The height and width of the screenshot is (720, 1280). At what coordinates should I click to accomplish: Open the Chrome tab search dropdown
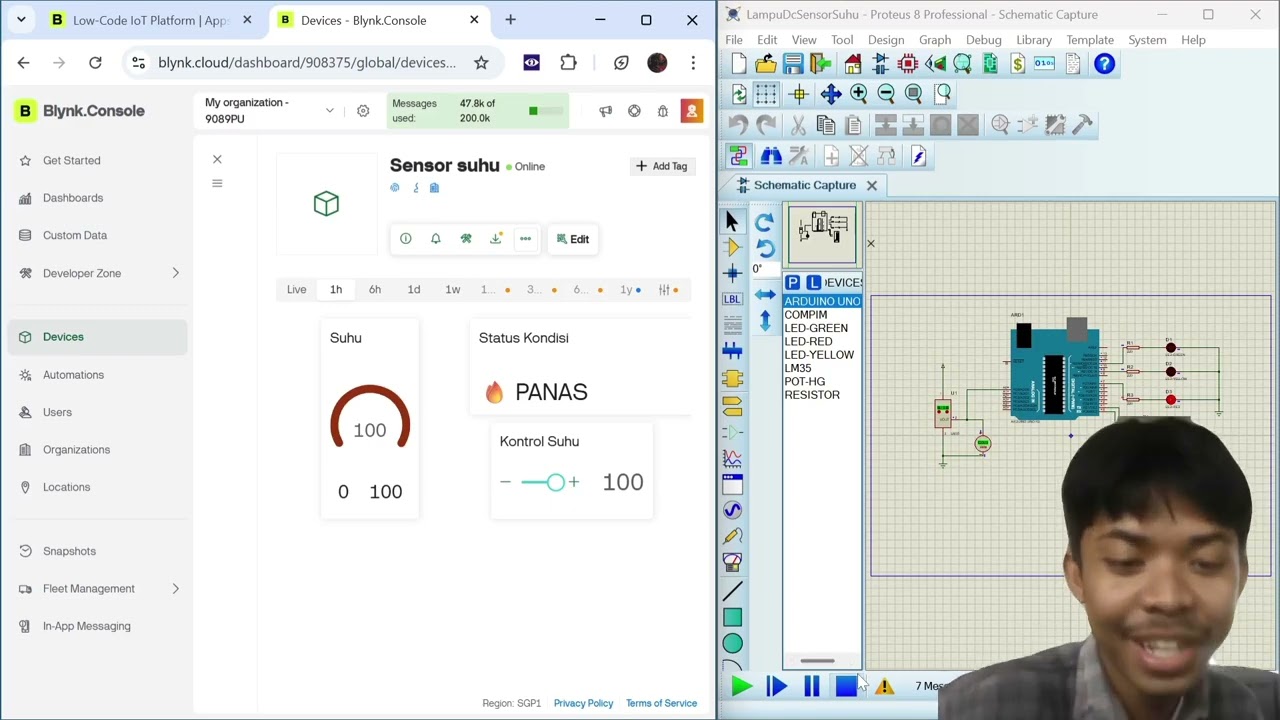[x=21, y=20]
